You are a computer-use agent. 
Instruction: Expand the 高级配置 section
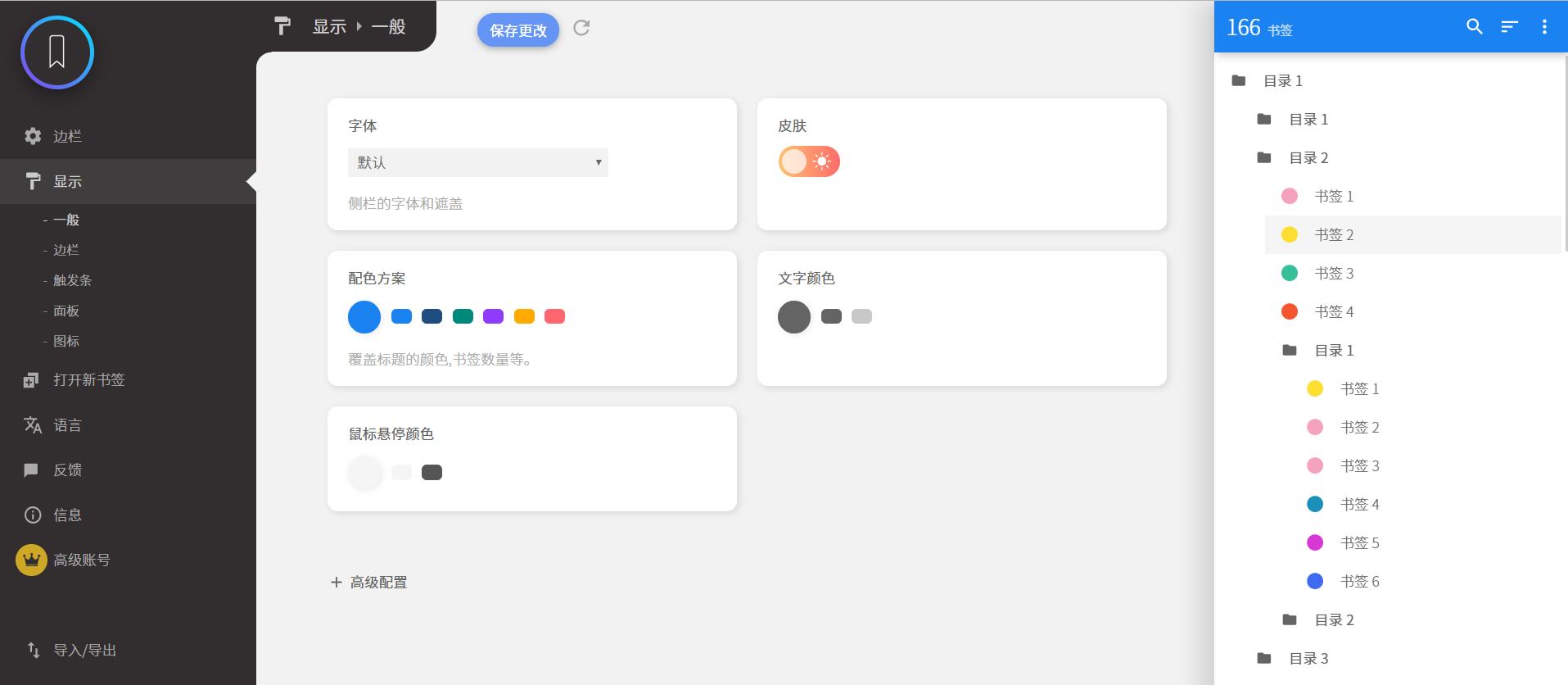(369, 583)
